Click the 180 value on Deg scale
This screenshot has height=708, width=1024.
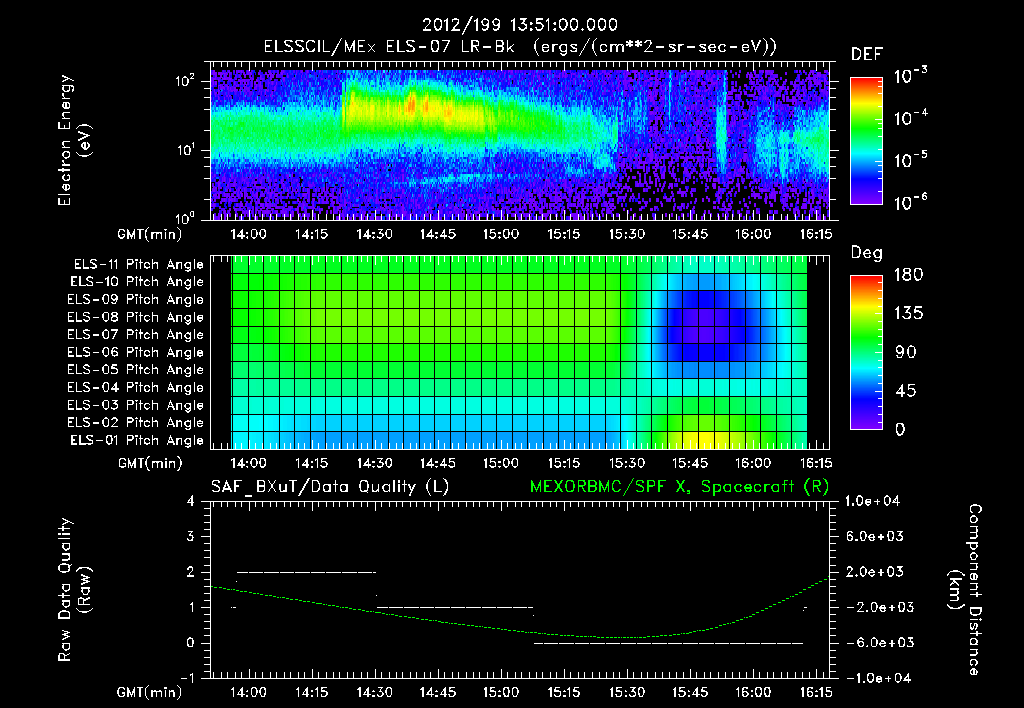(x=908, y=275)
